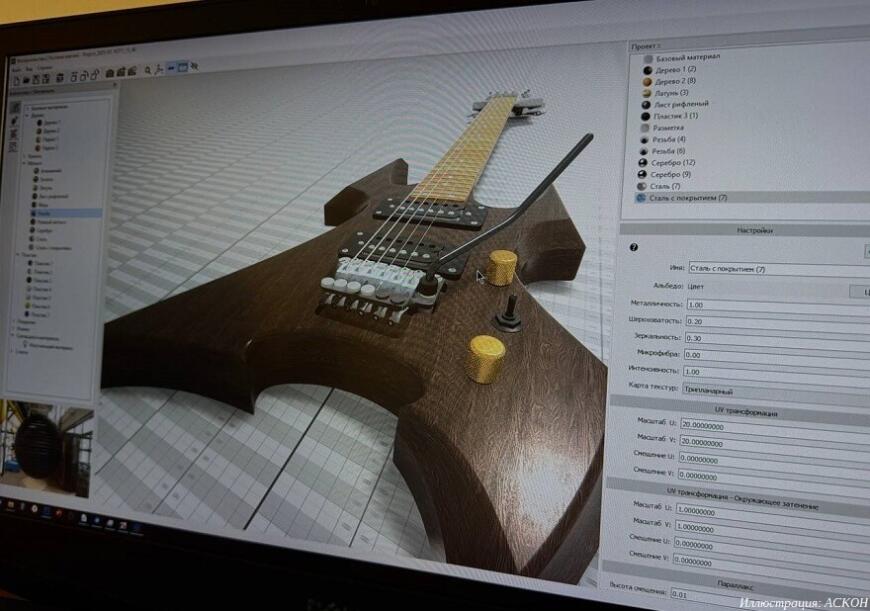Image resolution: width=870 pixels, height=611 pixels.
Task: Click the gray icon beside Базовый материал
Action: [x=648, y=59]
